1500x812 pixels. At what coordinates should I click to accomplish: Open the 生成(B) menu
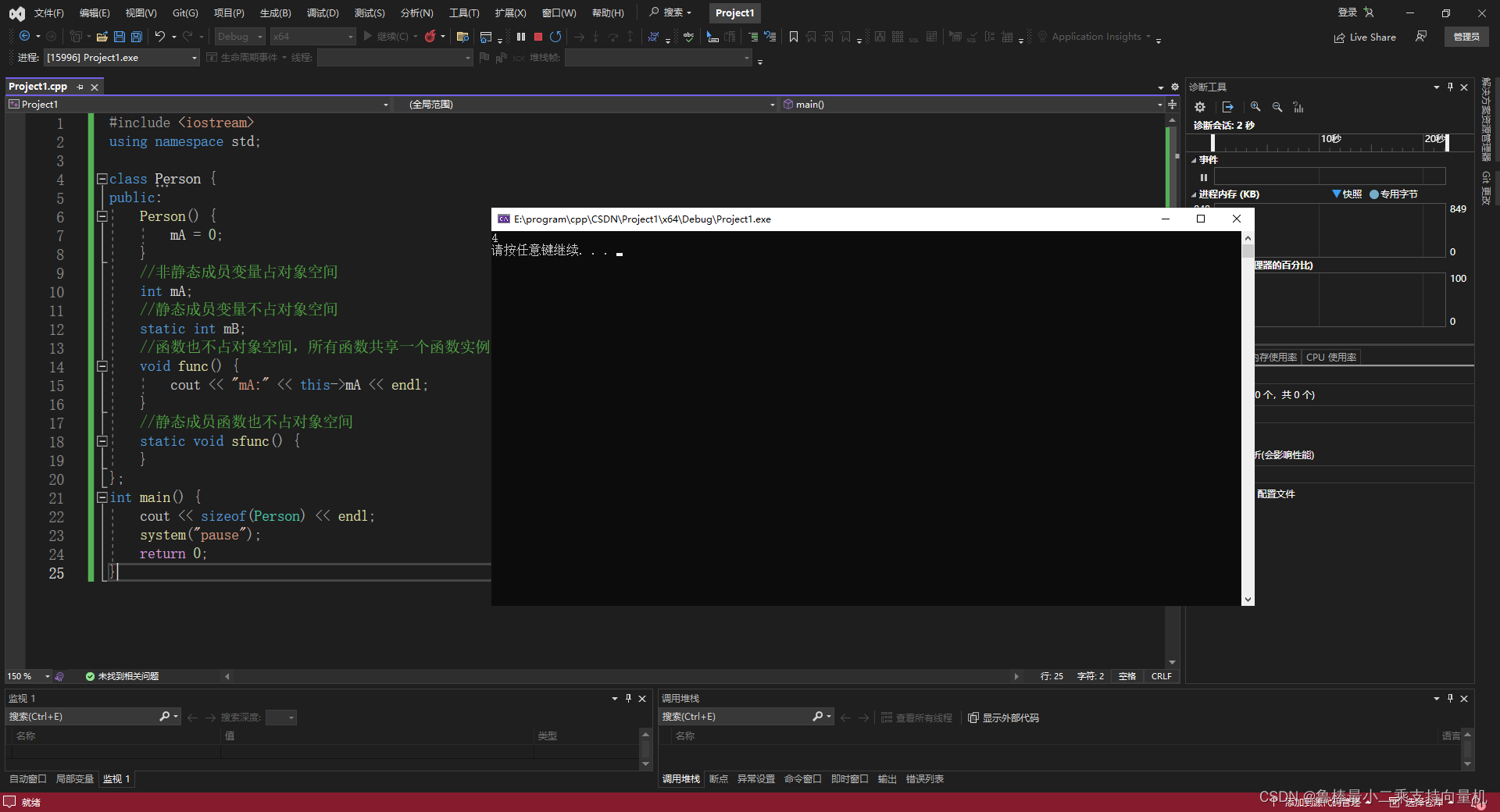coord(275,13)
